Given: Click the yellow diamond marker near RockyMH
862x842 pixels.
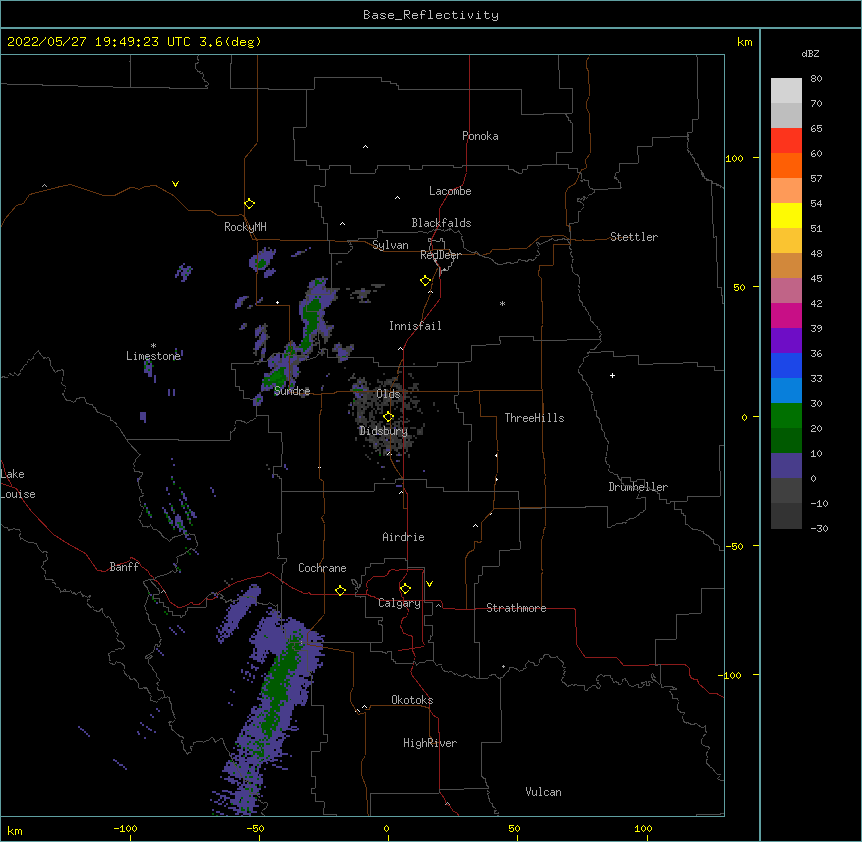Looking at the screenshot, I should click(x=249, y=204).
